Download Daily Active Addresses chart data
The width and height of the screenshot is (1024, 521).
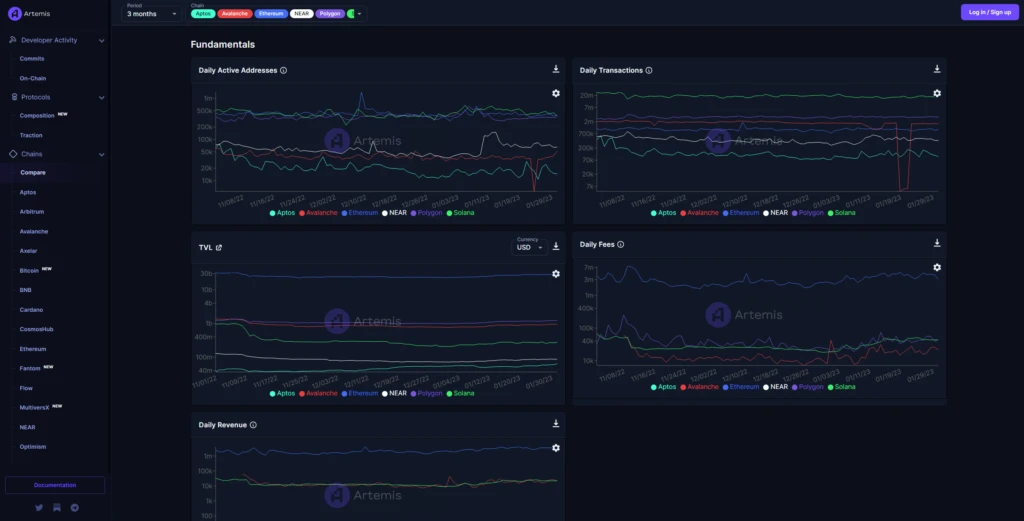[556, 69]
